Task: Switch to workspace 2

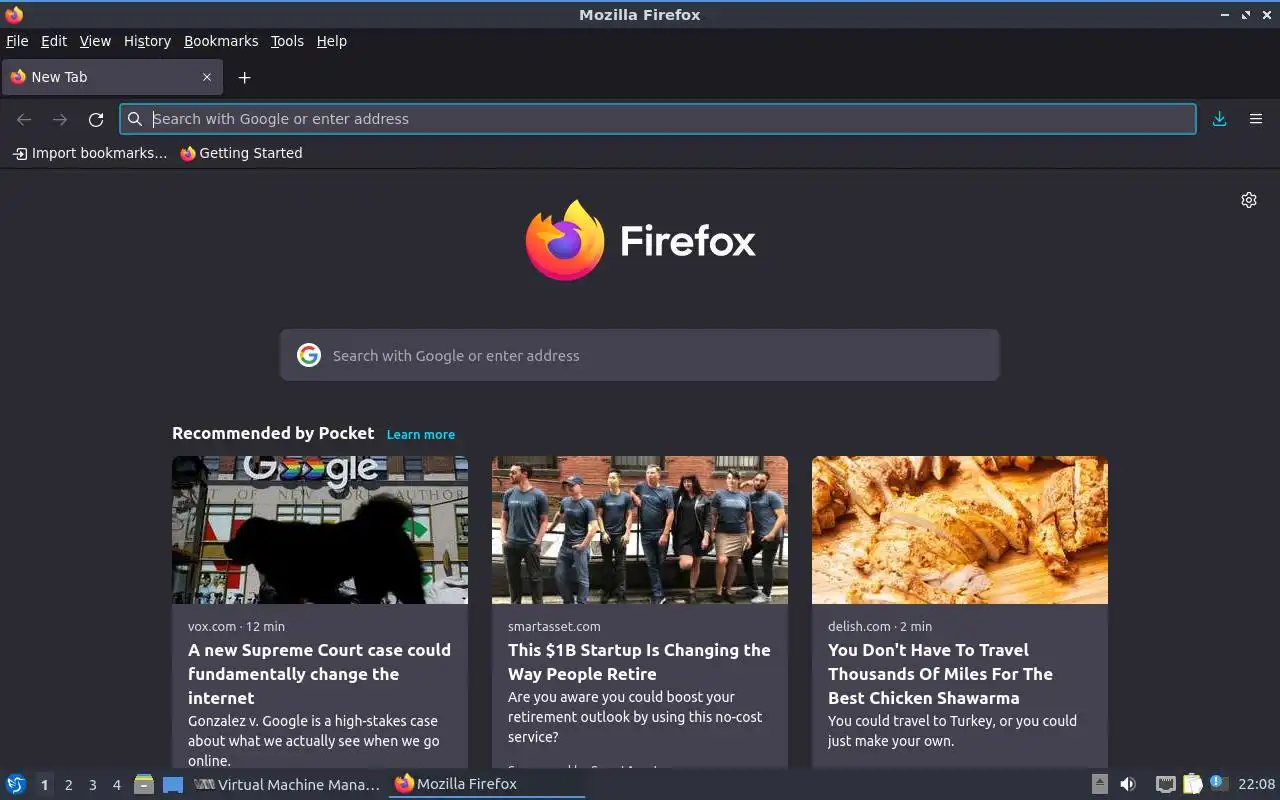Action: coord(68,785)
